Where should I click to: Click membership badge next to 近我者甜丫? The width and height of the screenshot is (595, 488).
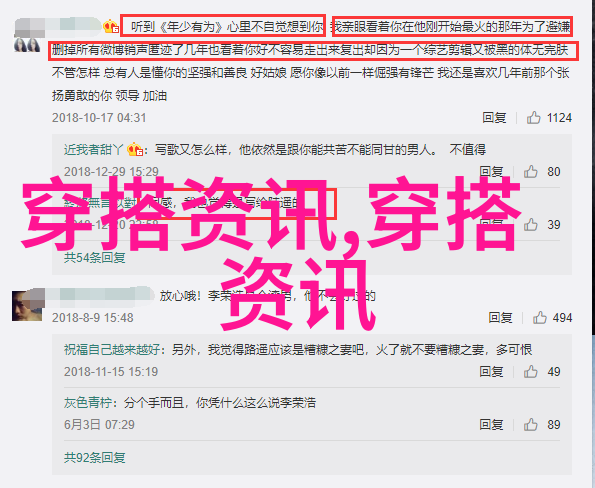click(135, 150)
